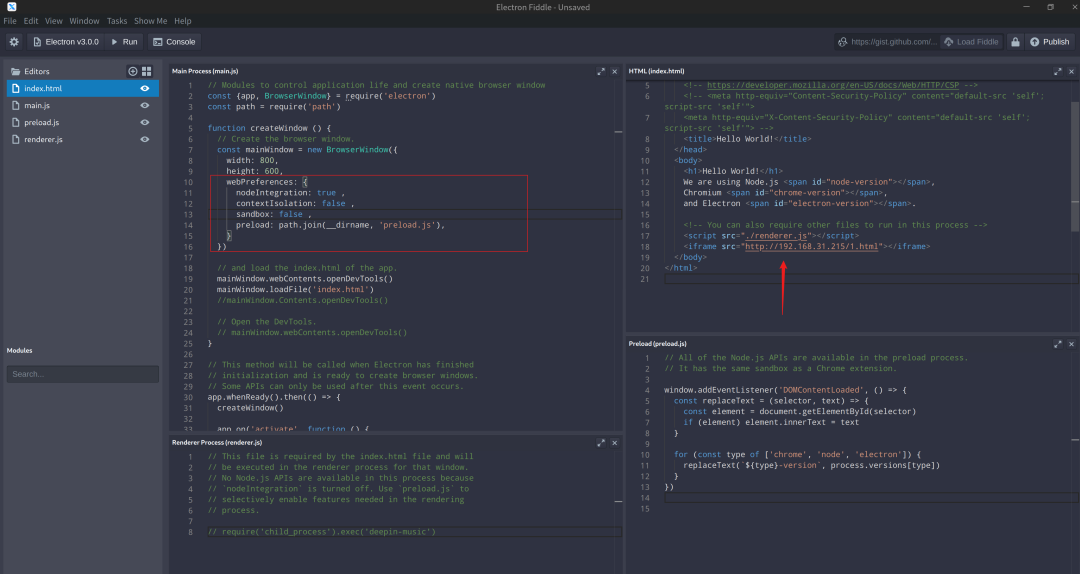Click the editor grid layout icon
Viewport: 1080px width, 574px height.
[146, 71]
